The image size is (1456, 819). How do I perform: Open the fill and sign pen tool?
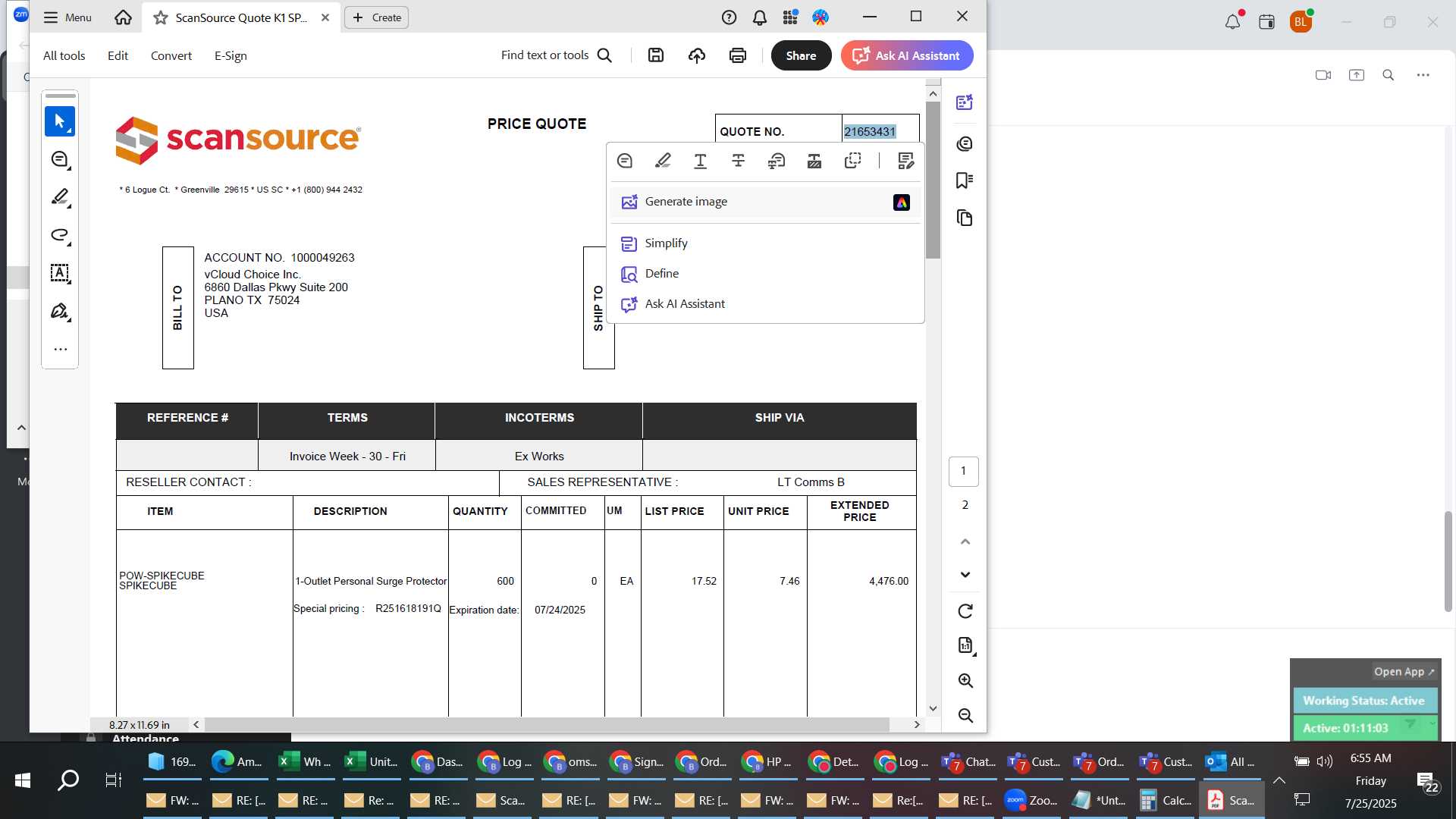point(60,311)
